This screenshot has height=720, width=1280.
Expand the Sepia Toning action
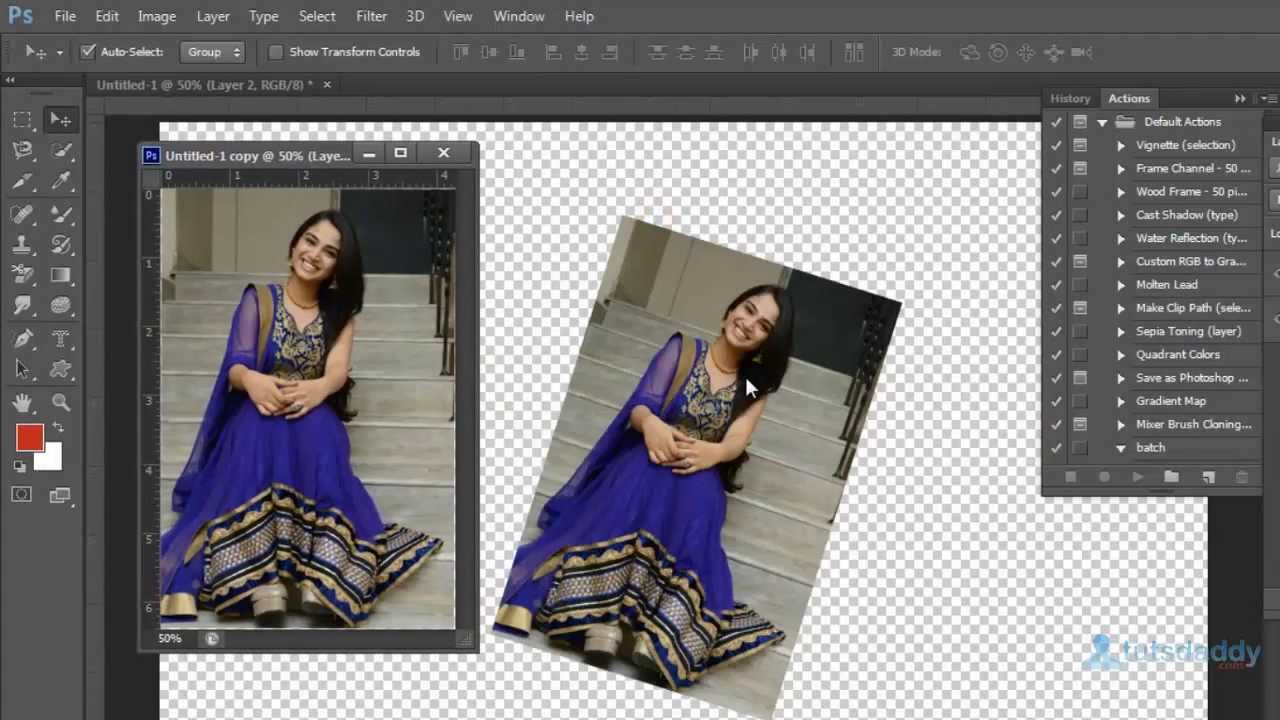click(1121, 332)
